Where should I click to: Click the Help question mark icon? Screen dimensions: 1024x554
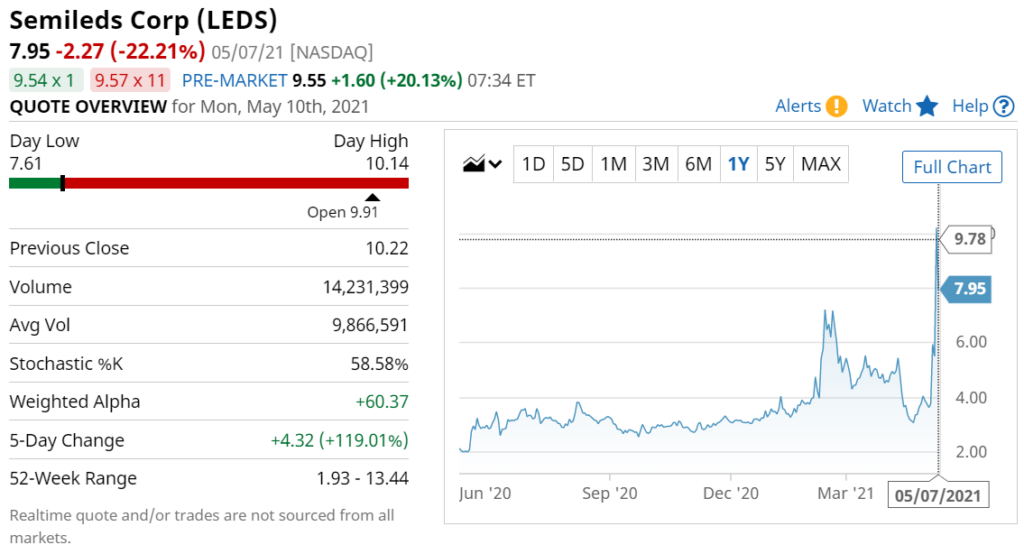[x=1003, y=106]
